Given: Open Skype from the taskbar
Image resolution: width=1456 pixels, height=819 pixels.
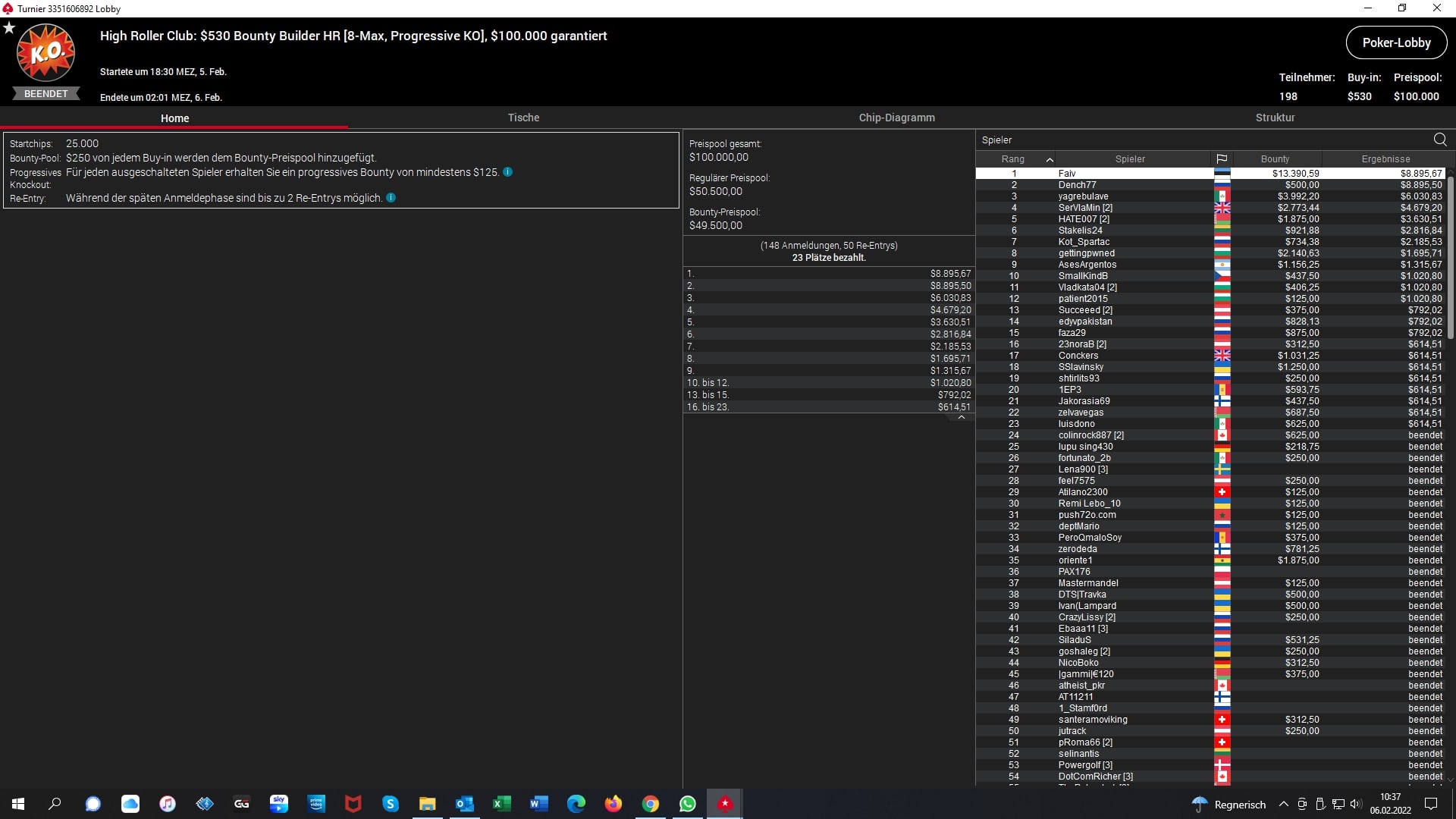Looking at the screenshot, I should (390, 804).
